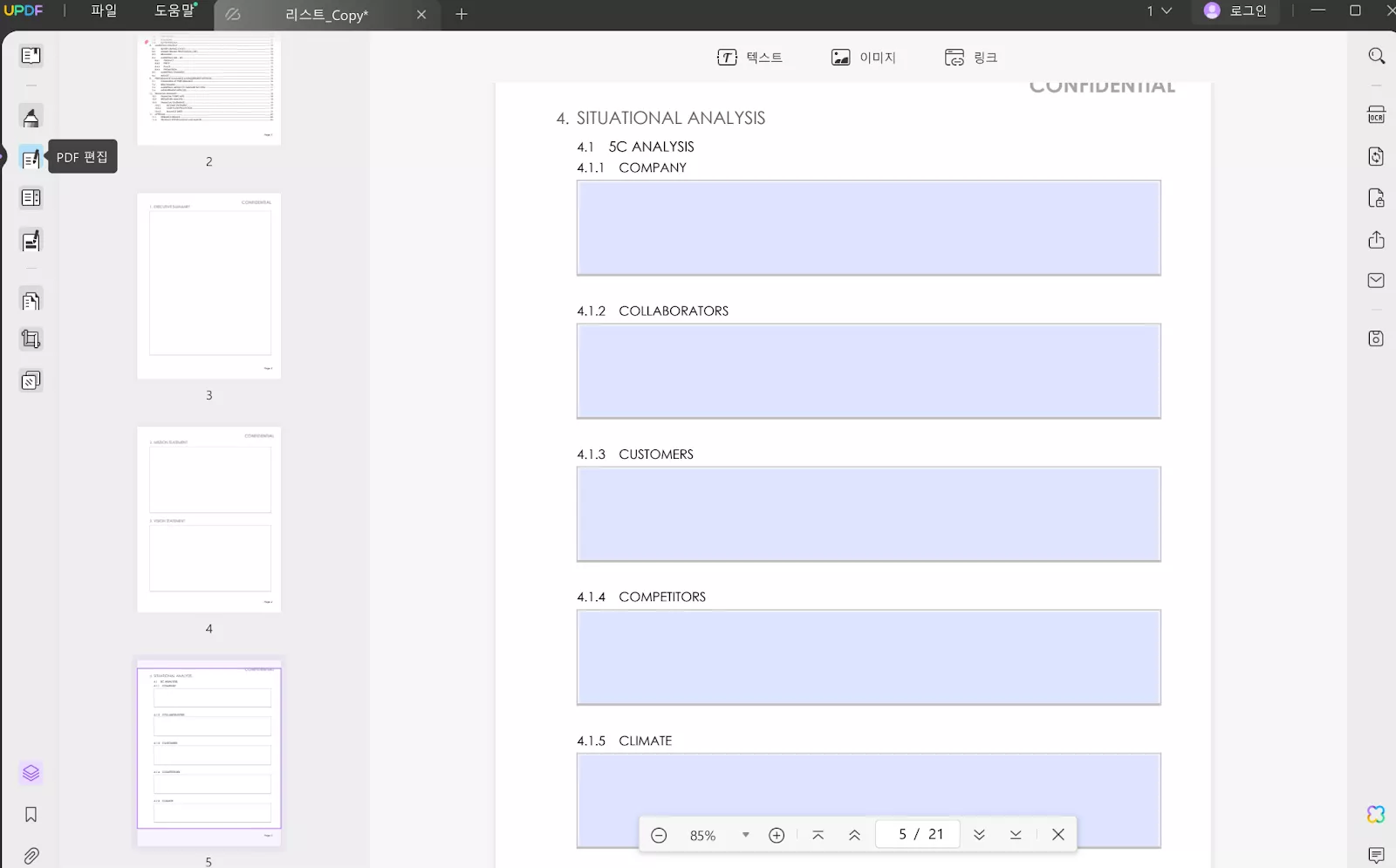Screen dimensions: 1396x868
Task: Close the page navigation bar
Action: 1058,835
